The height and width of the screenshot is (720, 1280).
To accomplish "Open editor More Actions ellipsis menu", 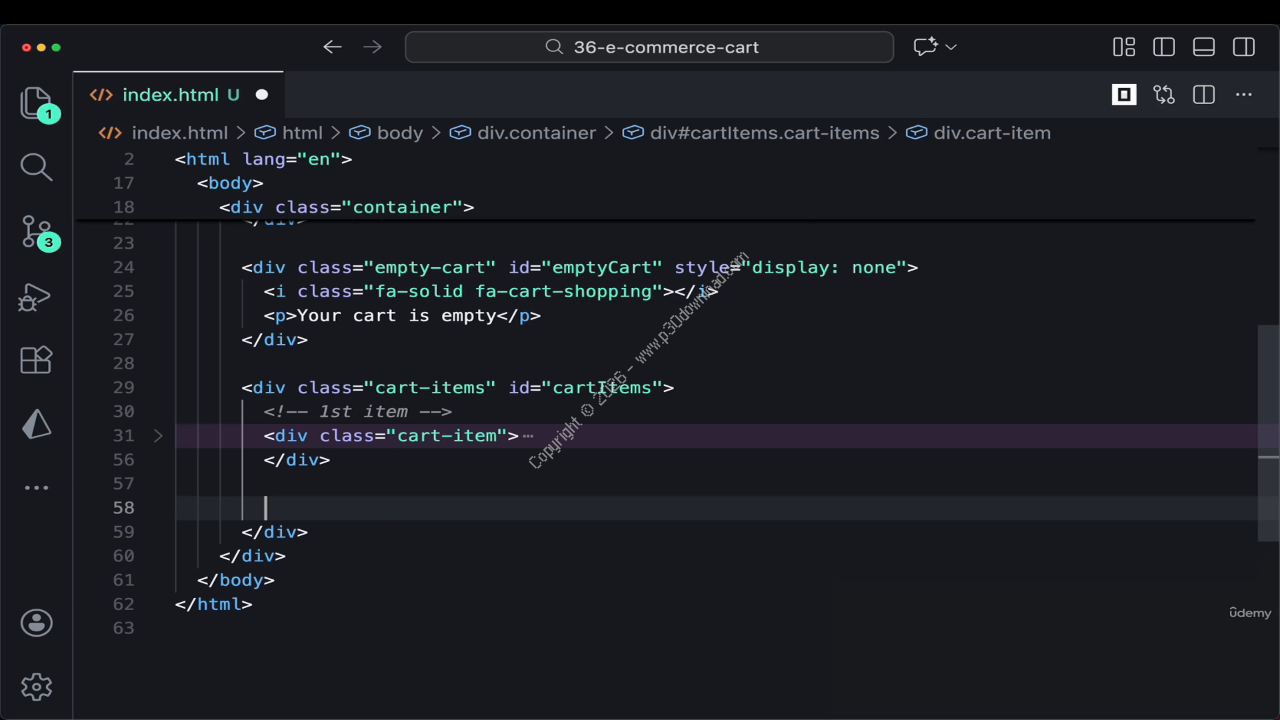I will [1244, 95].
